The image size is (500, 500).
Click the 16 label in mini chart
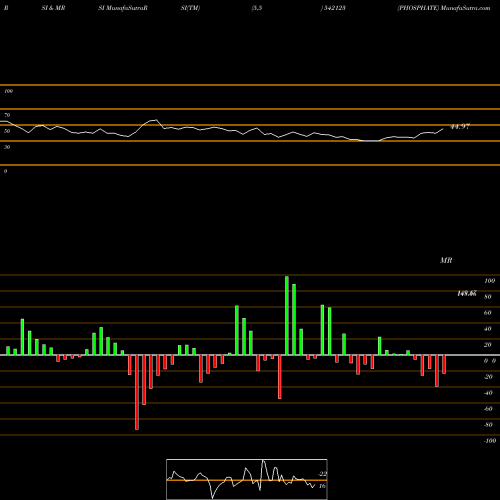(x=322, y=486)
